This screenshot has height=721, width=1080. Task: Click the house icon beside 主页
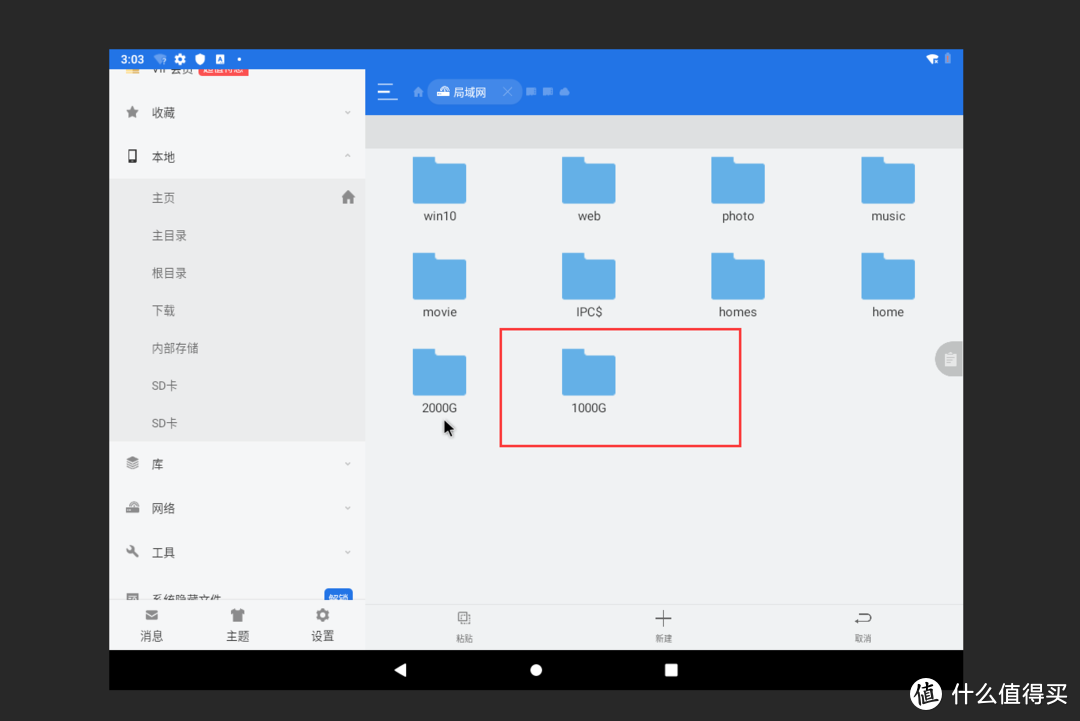pos(348,198)
